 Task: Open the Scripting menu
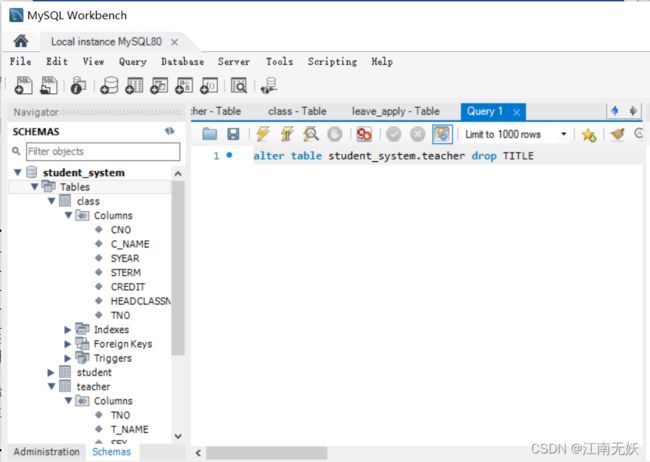332,61
